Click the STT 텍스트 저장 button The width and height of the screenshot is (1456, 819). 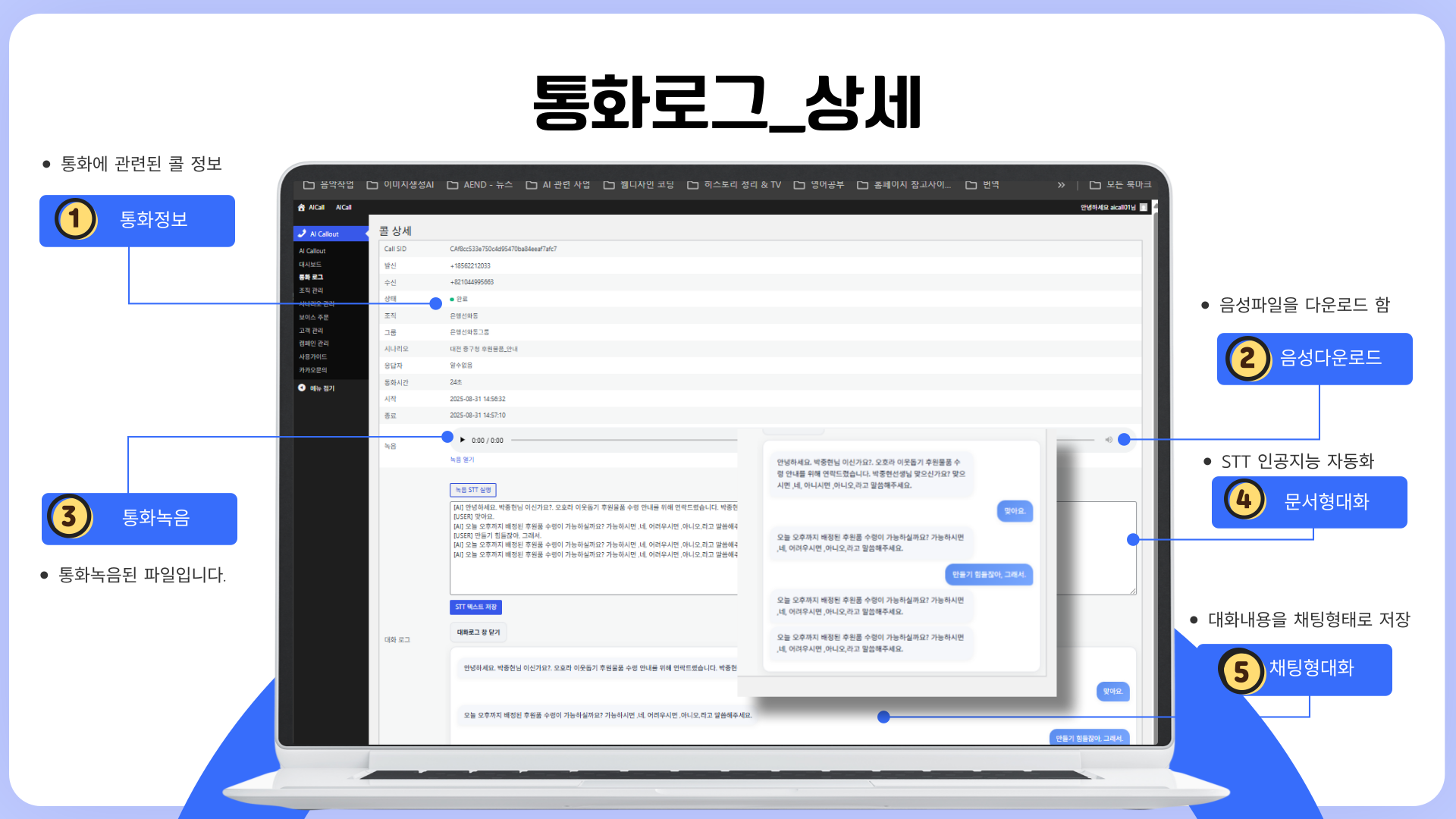pyautogui.click(x=475, y=607)
